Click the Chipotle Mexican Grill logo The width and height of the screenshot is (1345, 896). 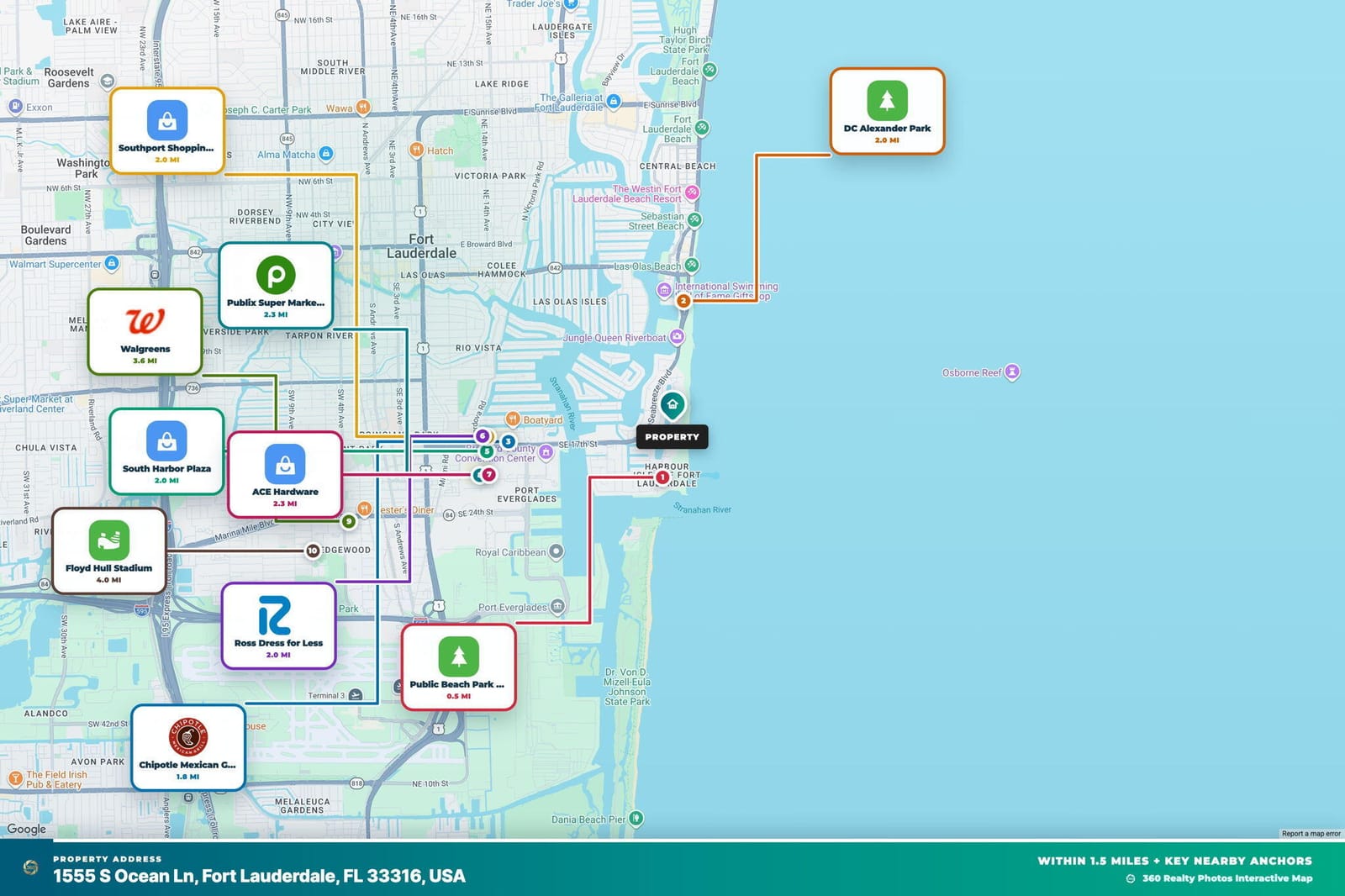(x=188, y=737)
